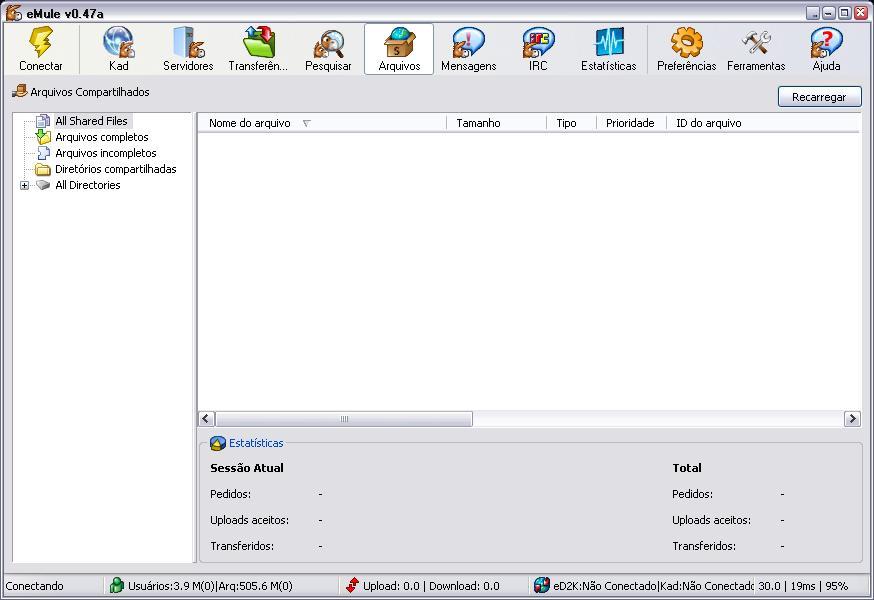Click the Arquivos completos green arrow icon
This screenshot has width=874, height=600.
(43, 137)
